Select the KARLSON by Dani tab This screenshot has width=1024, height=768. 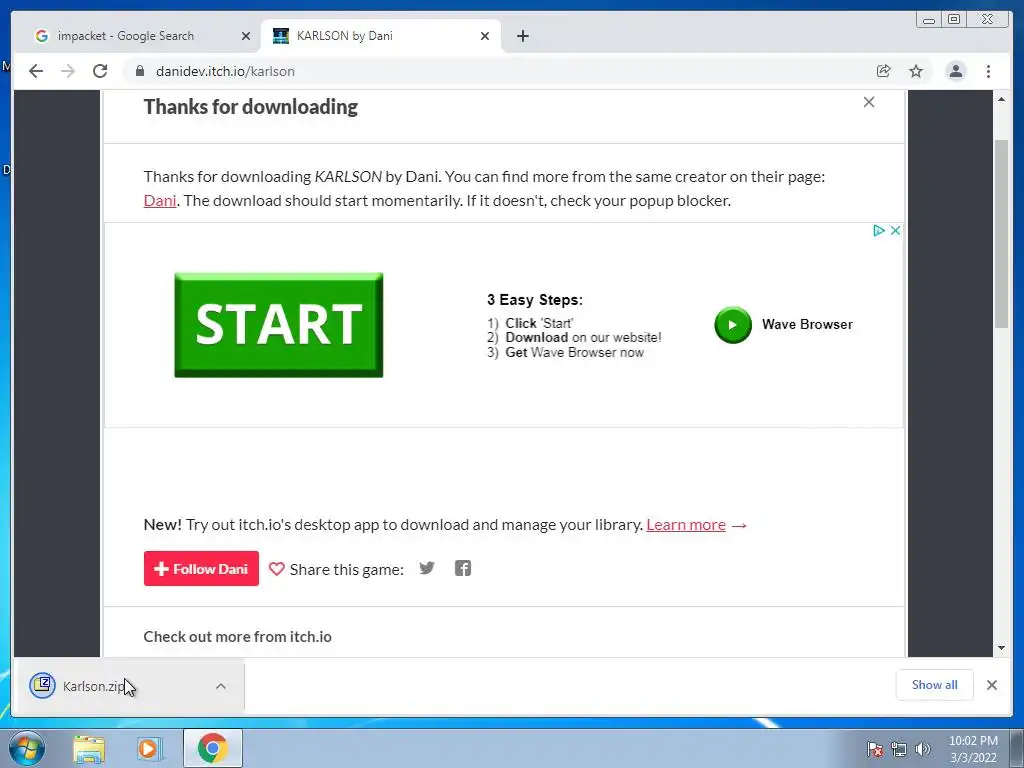381,36
